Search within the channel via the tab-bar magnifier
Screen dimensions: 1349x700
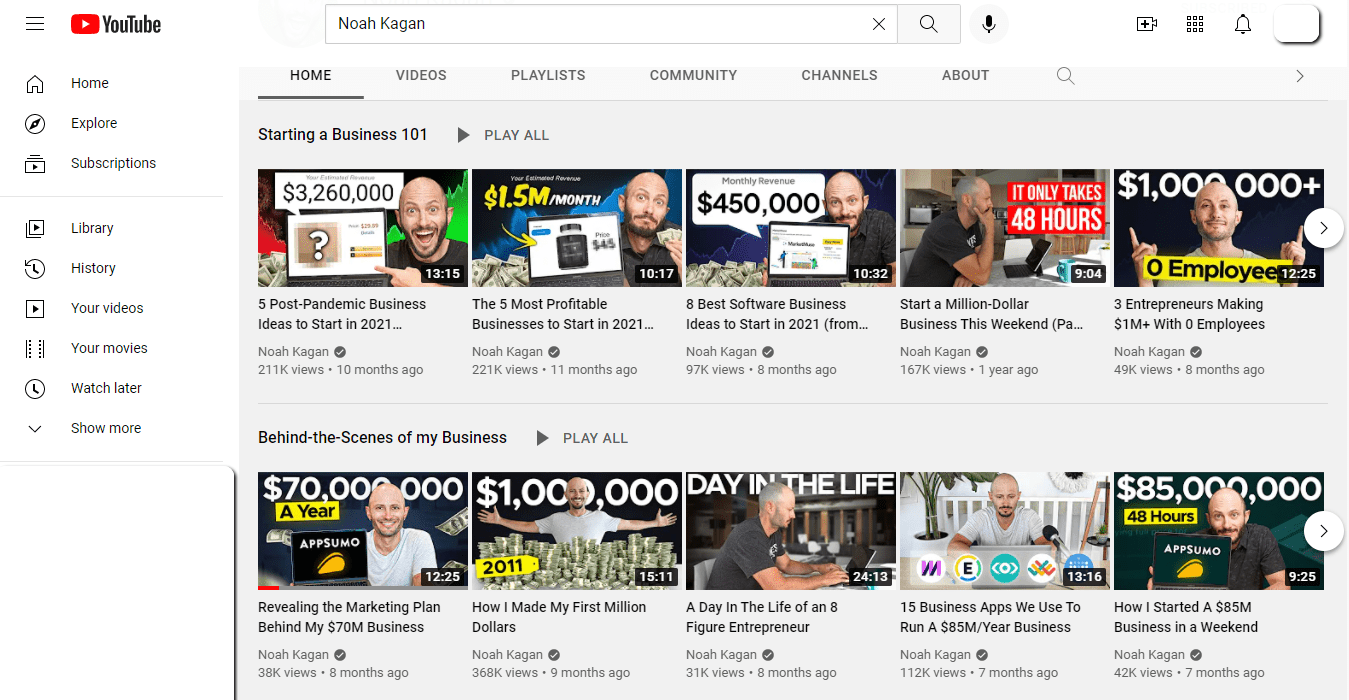click(x=1066, y=76)
